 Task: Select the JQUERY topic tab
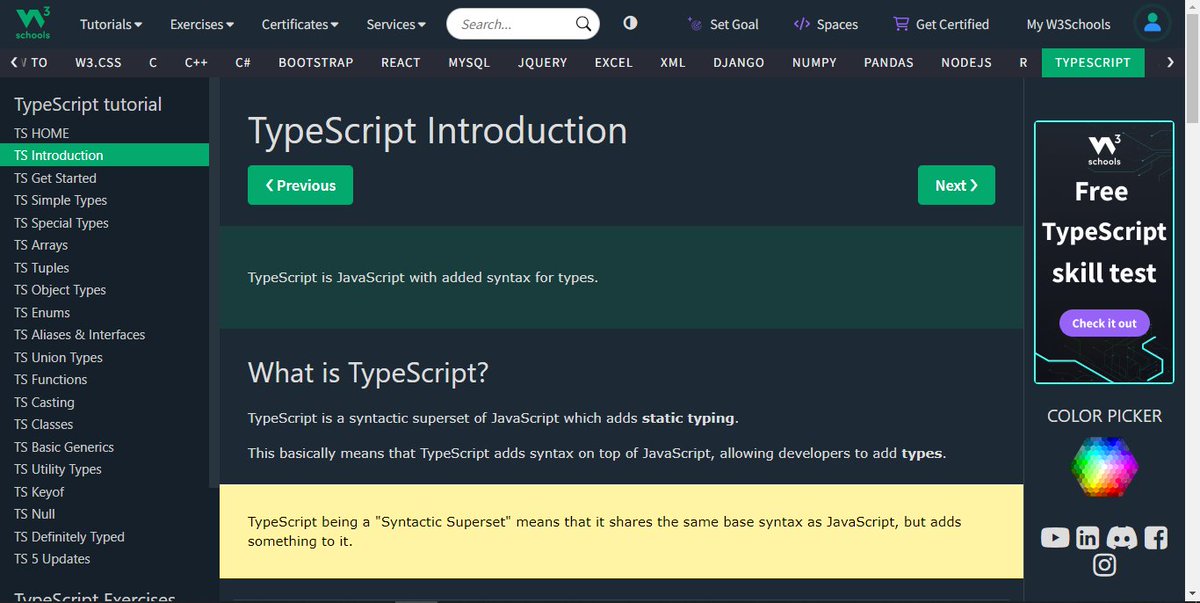[543, 62]
